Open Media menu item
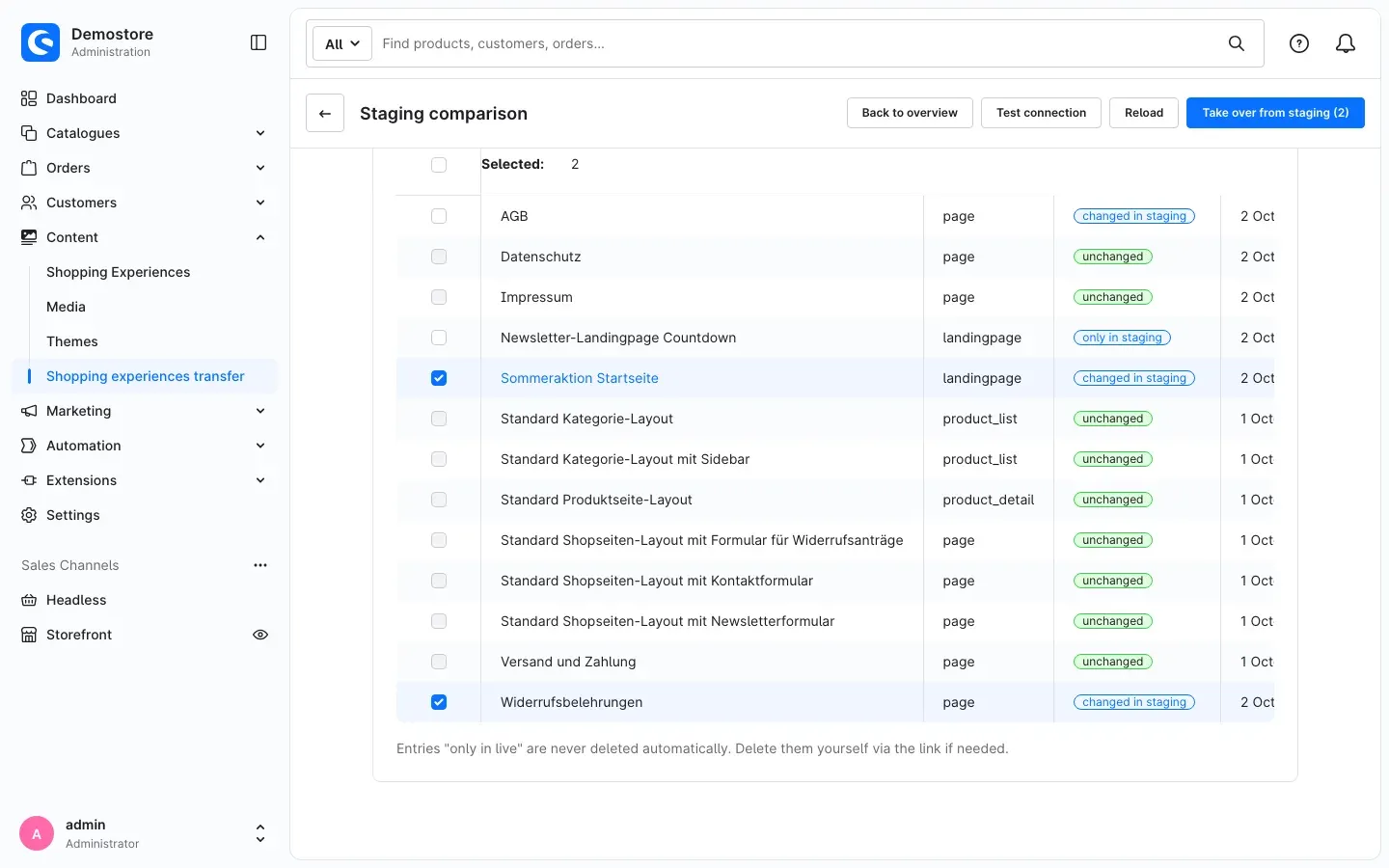Viewport: 1389px width, 868px height. tap(66, 307)
